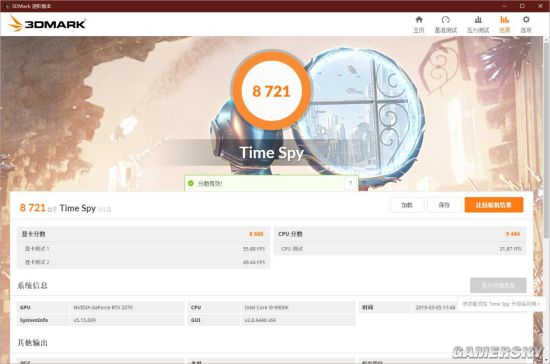550x364 pixels.
Task: Click the large Time Spy banner title
Action: click(271, 153)
